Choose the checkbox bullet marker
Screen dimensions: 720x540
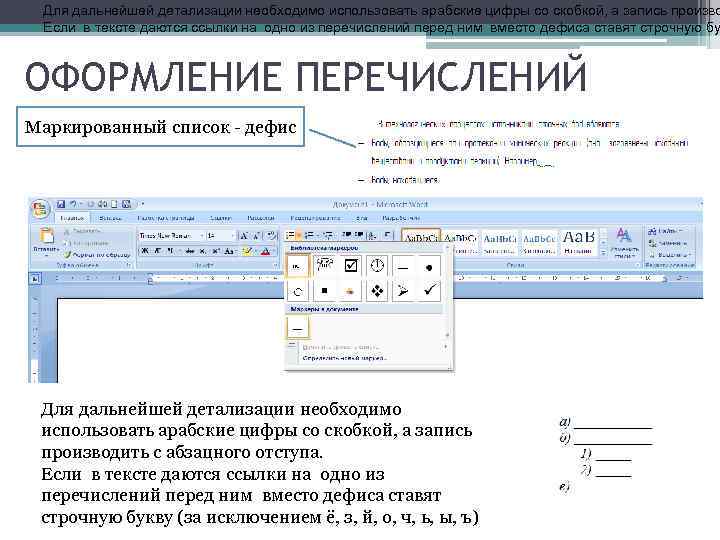point(351,266)
